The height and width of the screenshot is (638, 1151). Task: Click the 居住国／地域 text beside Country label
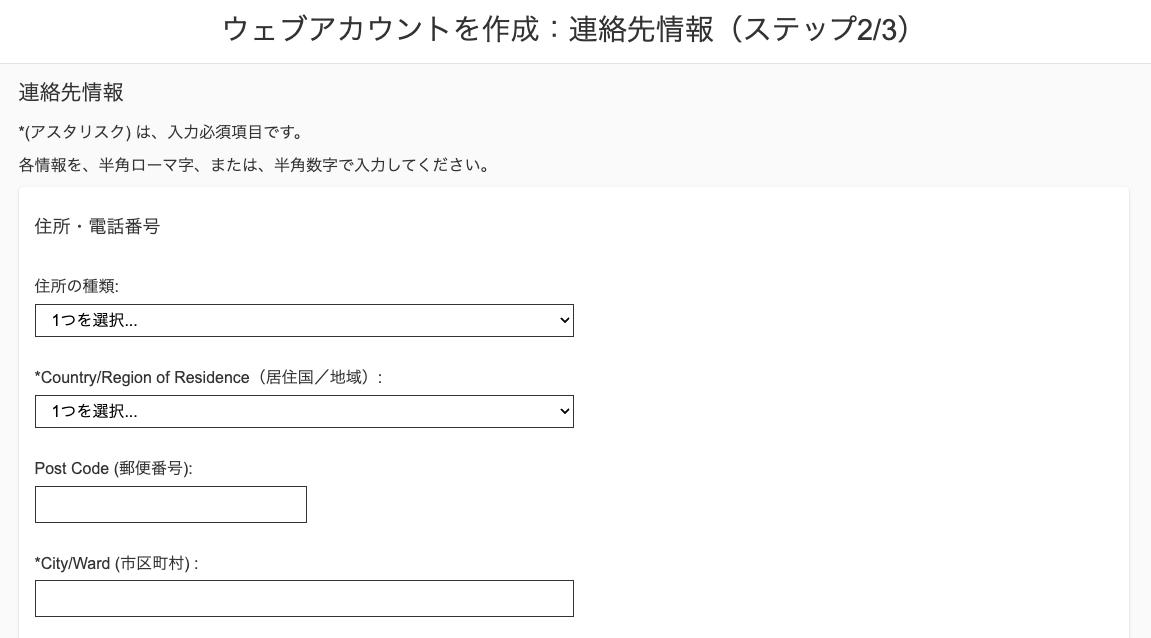[x=310, y=377]
